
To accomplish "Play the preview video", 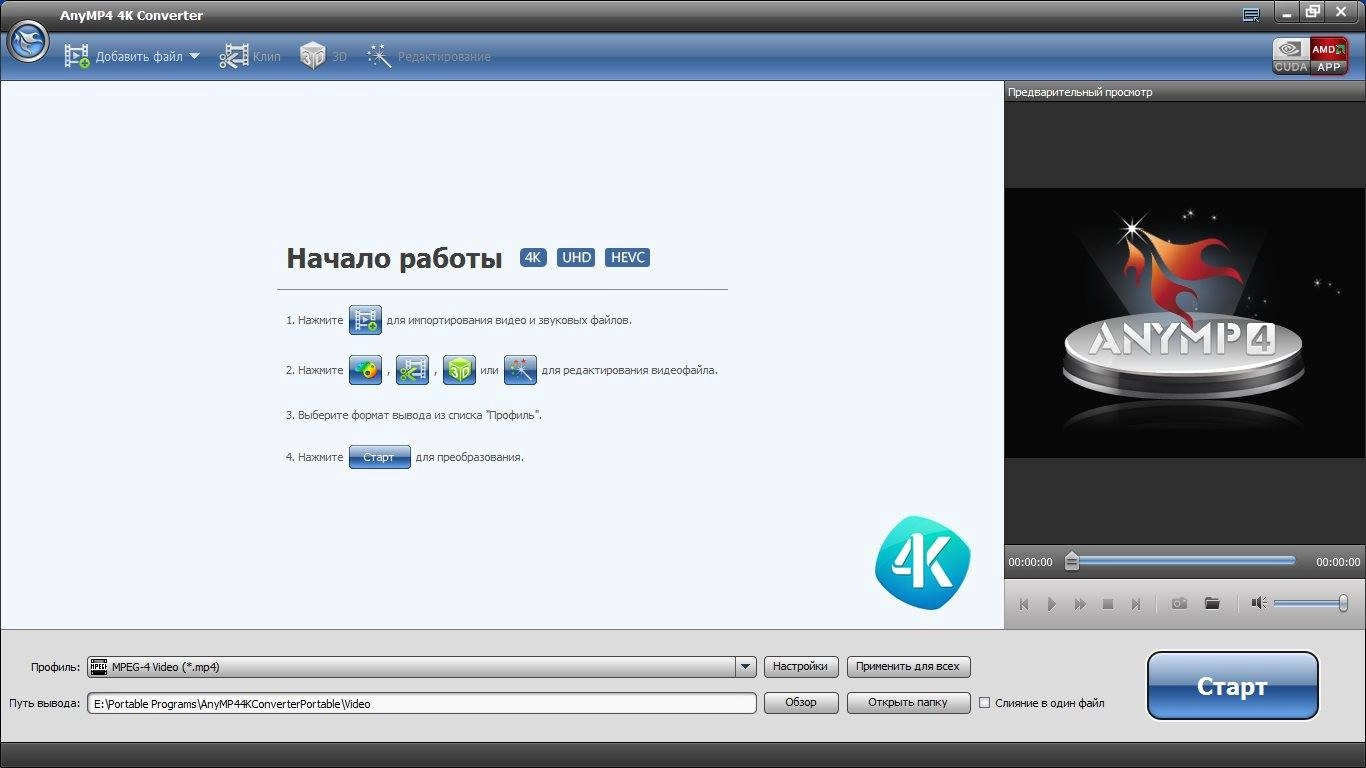I will click(x=1052, y=604).
